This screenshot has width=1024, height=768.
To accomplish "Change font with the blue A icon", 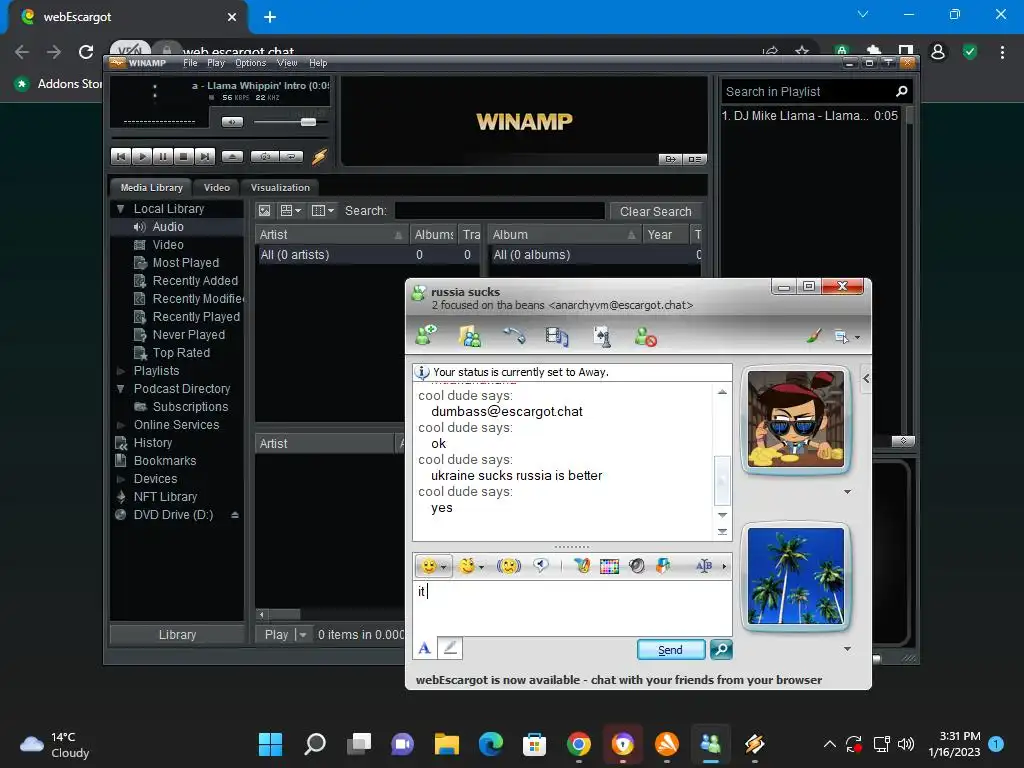I will [x=424, y=648].
